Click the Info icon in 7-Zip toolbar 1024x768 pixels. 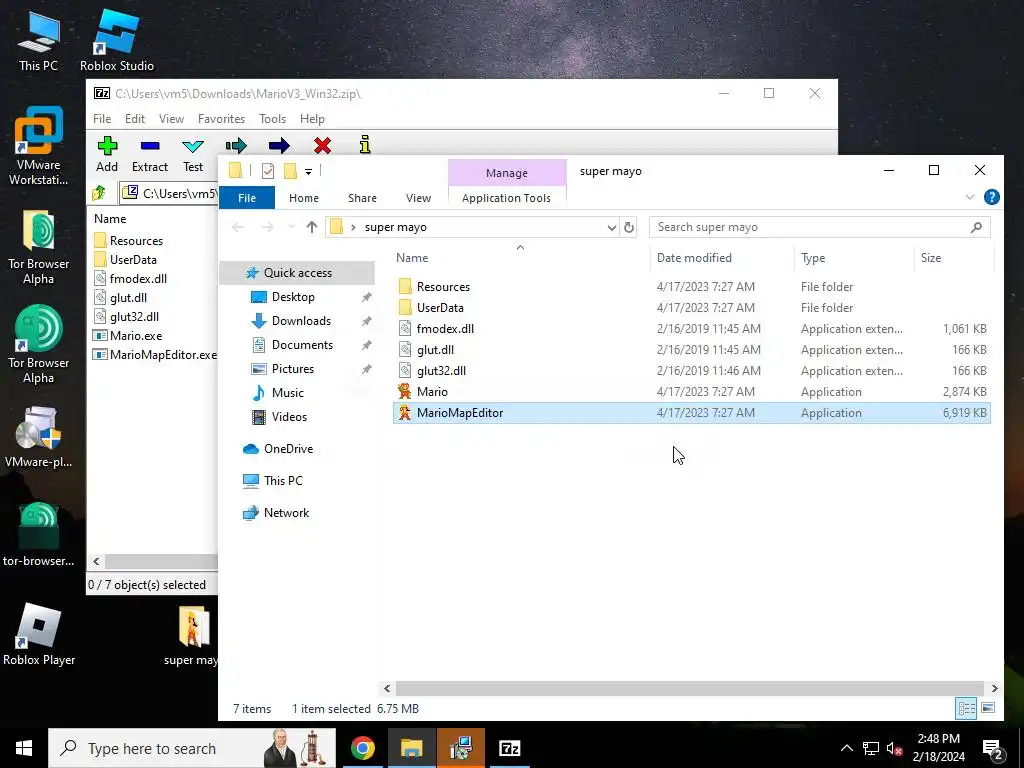365,145
